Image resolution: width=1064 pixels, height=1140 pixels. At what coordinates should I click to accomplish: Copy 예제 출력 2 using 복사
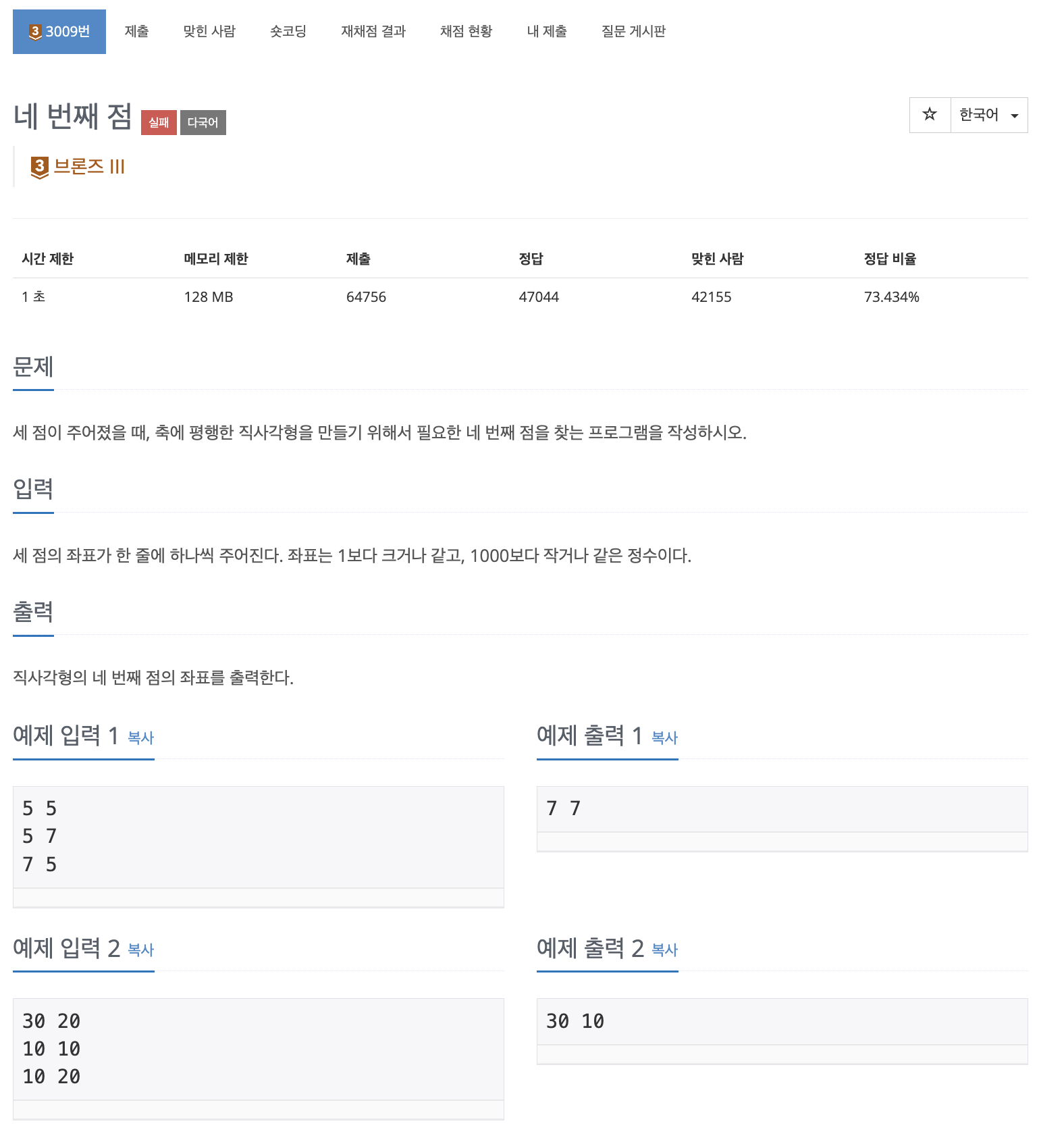point(665,950)
